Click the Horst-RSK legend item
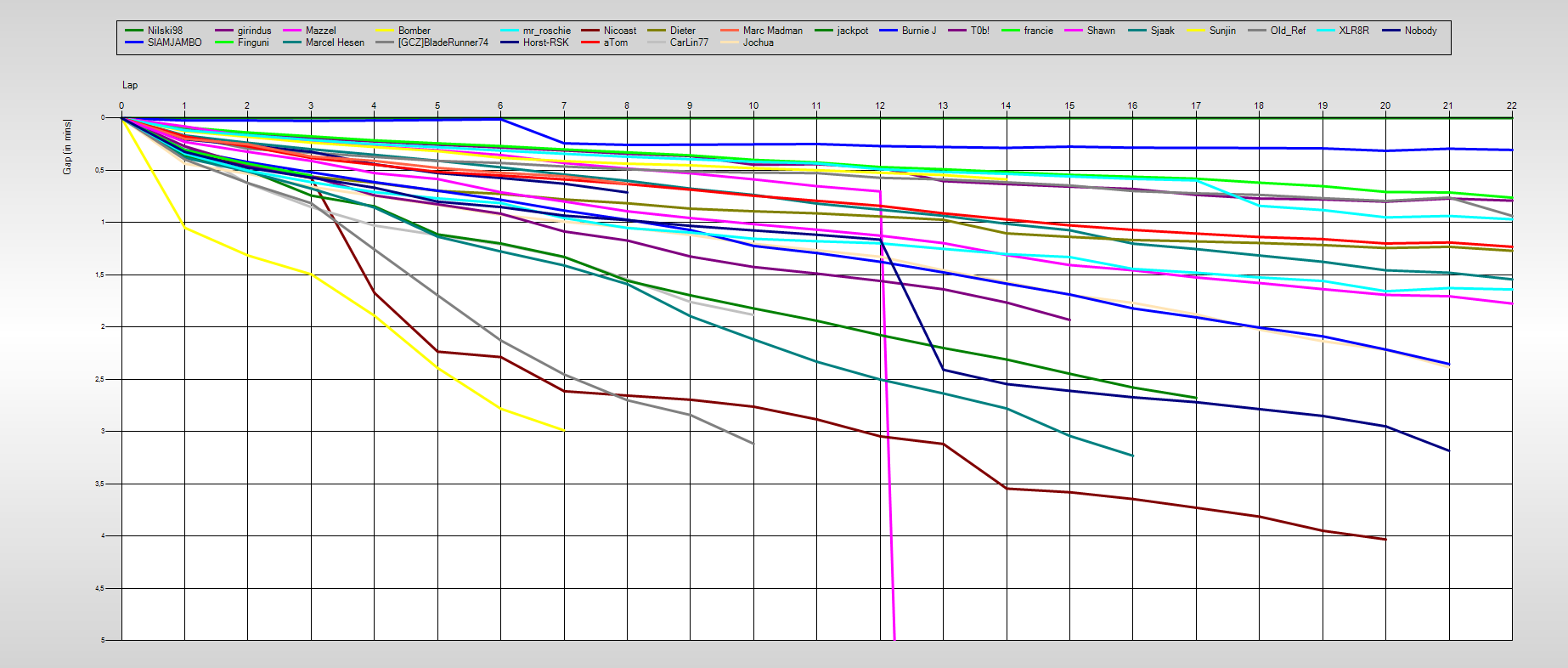Screen dimensions: 1568x668 545,42
